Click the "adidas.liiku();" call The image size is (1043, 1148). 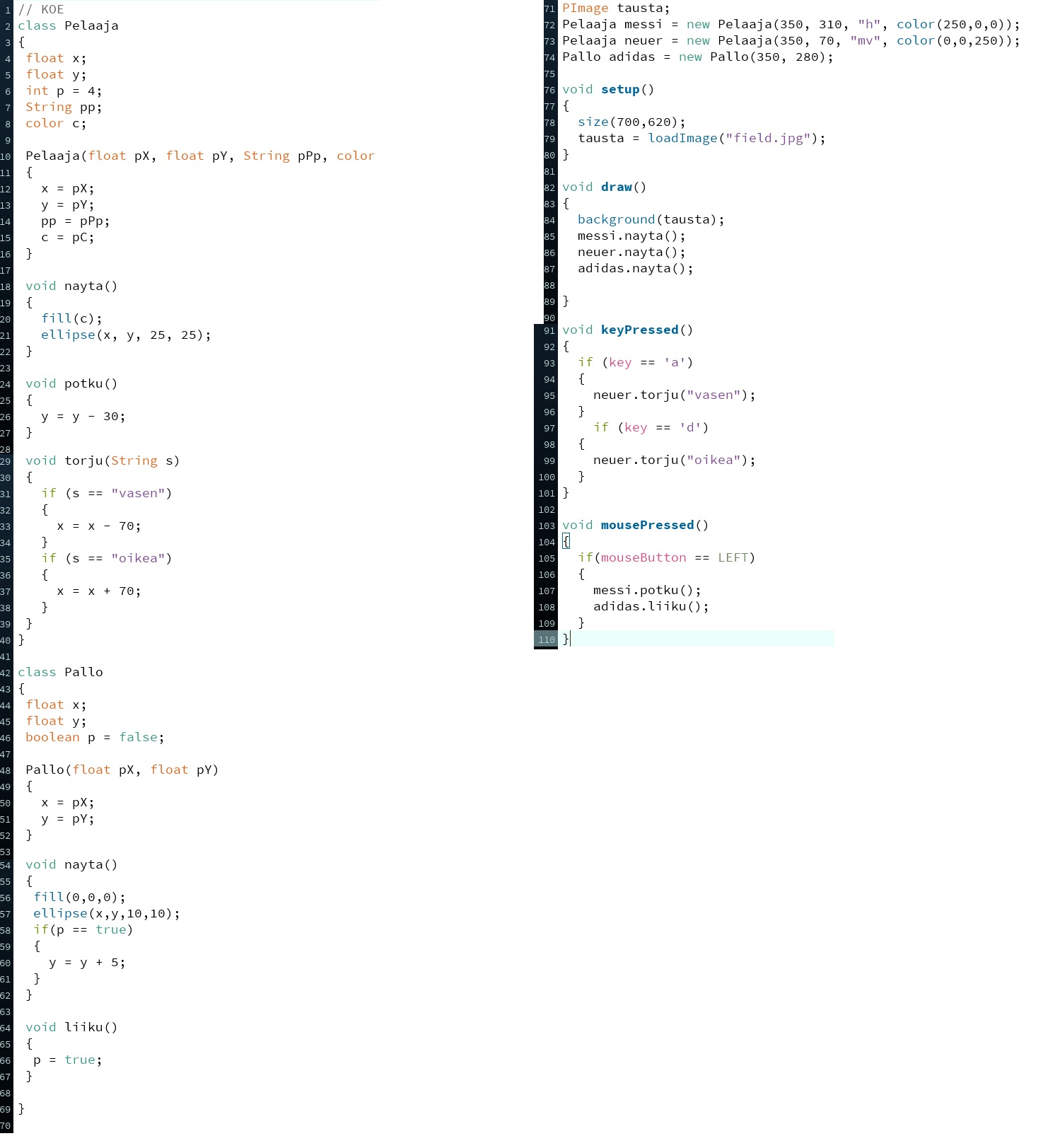pos(651,606)
